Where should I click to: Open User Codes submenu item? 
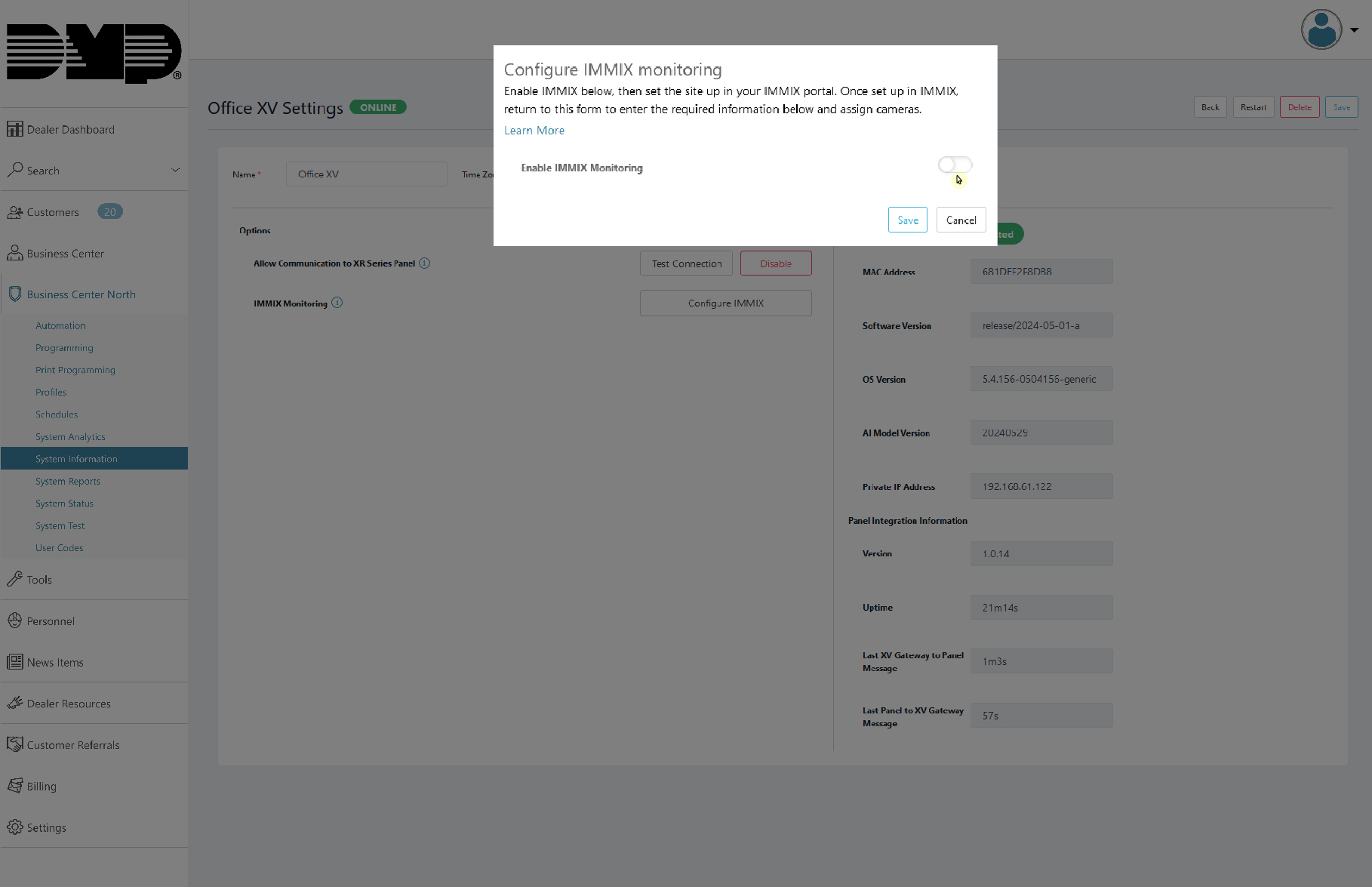coord(59,547)
